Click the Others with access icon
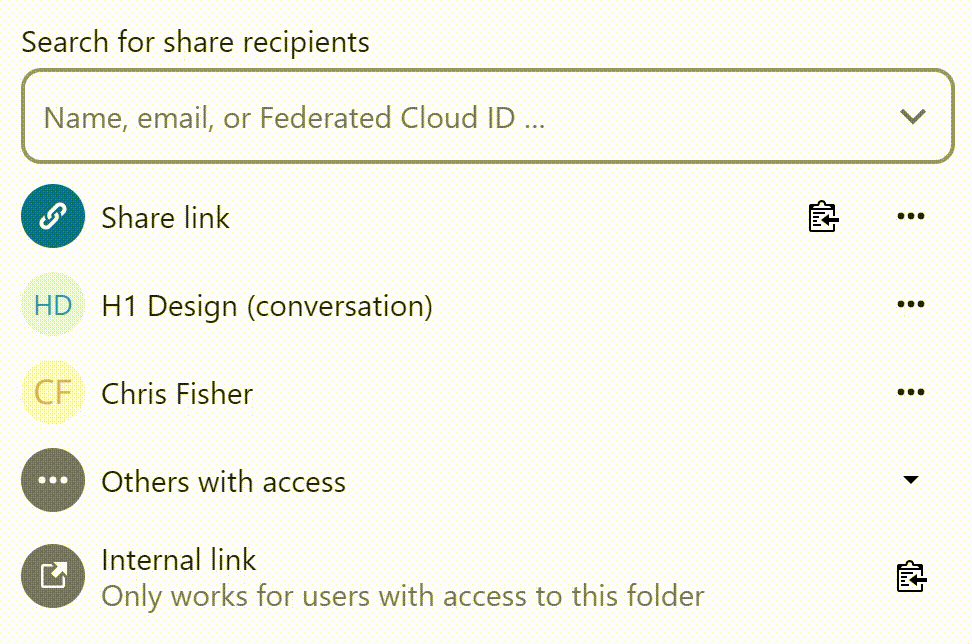This screenshot has width=972, height=644. (x=52, y=480)
